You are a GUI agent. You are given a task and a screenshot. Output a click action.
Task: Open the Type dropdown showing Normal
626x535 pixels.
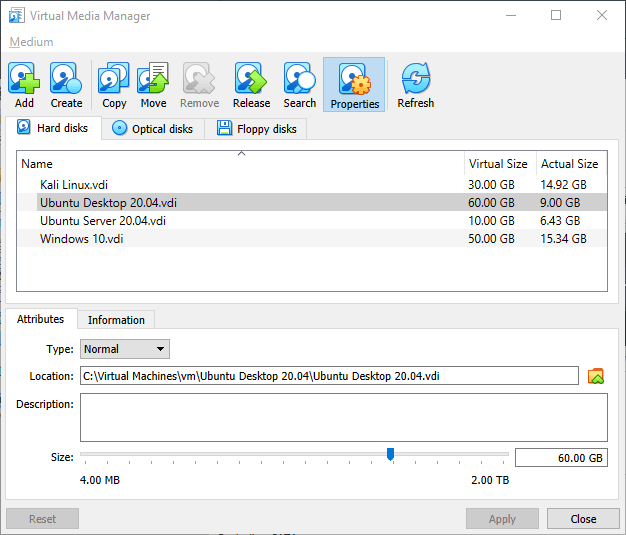pyautogui.click(x=125, y=349)
